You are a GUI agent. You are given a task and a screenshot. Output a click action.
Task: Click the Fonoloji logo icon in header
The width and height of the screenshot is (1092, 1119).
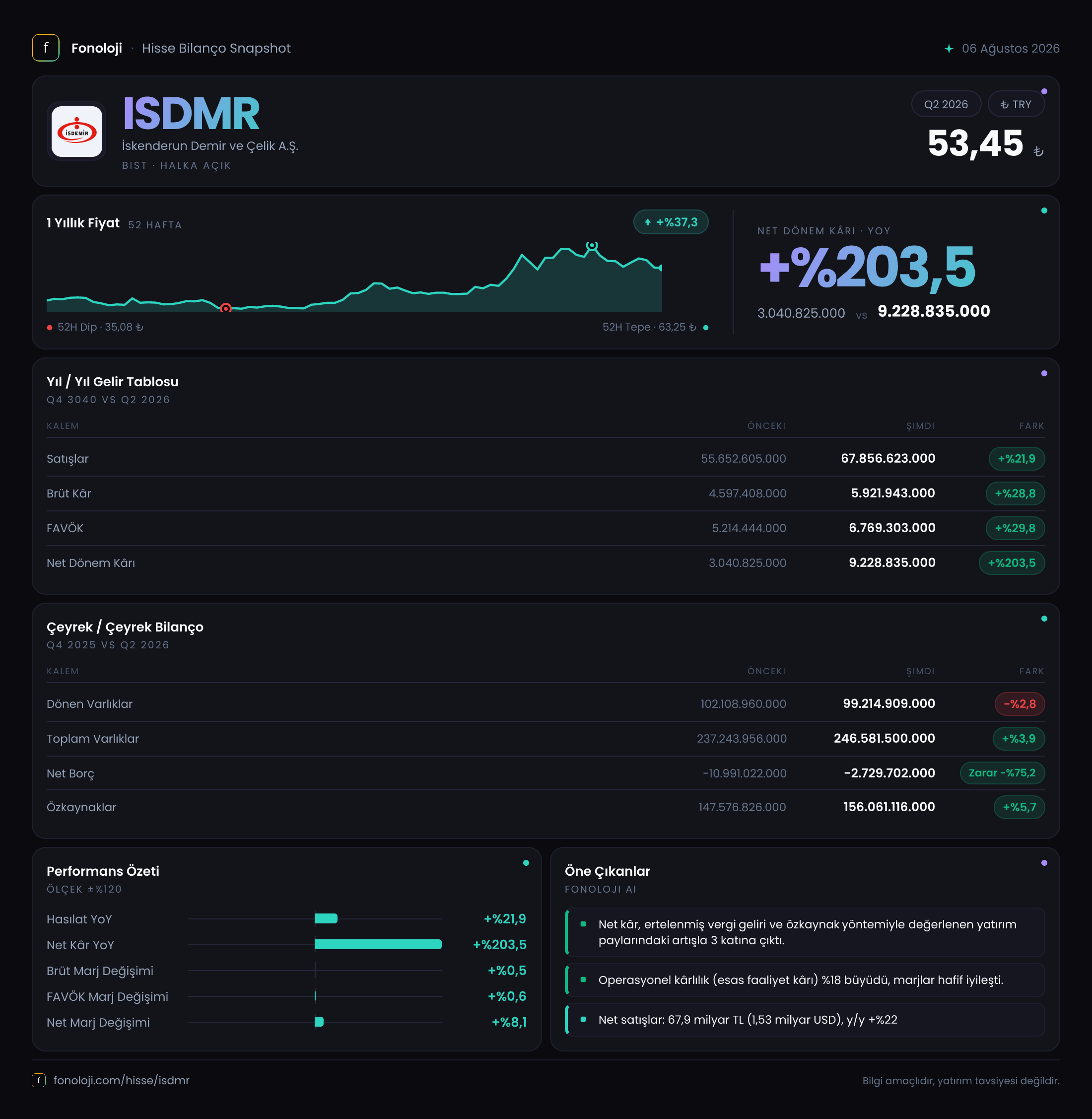(x=45, y=48)
